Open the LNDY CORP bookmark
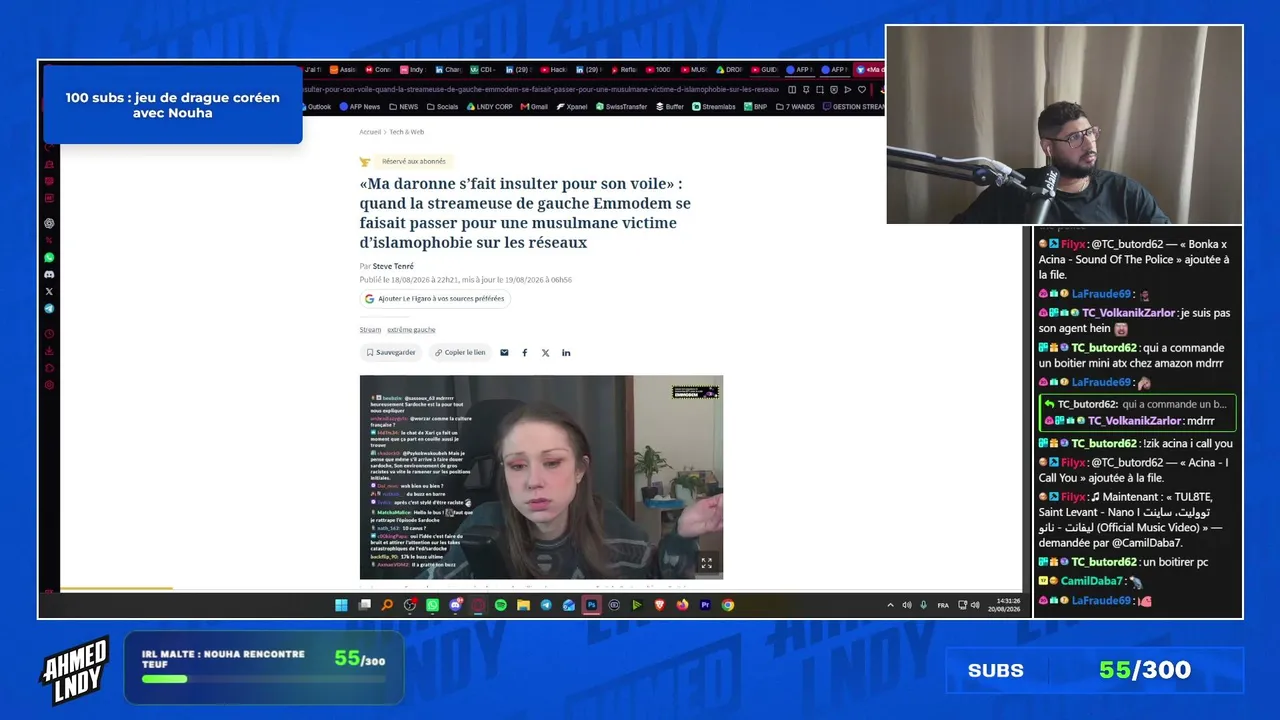This screenshot has width=1280, height=720. [x=489, y=107]
